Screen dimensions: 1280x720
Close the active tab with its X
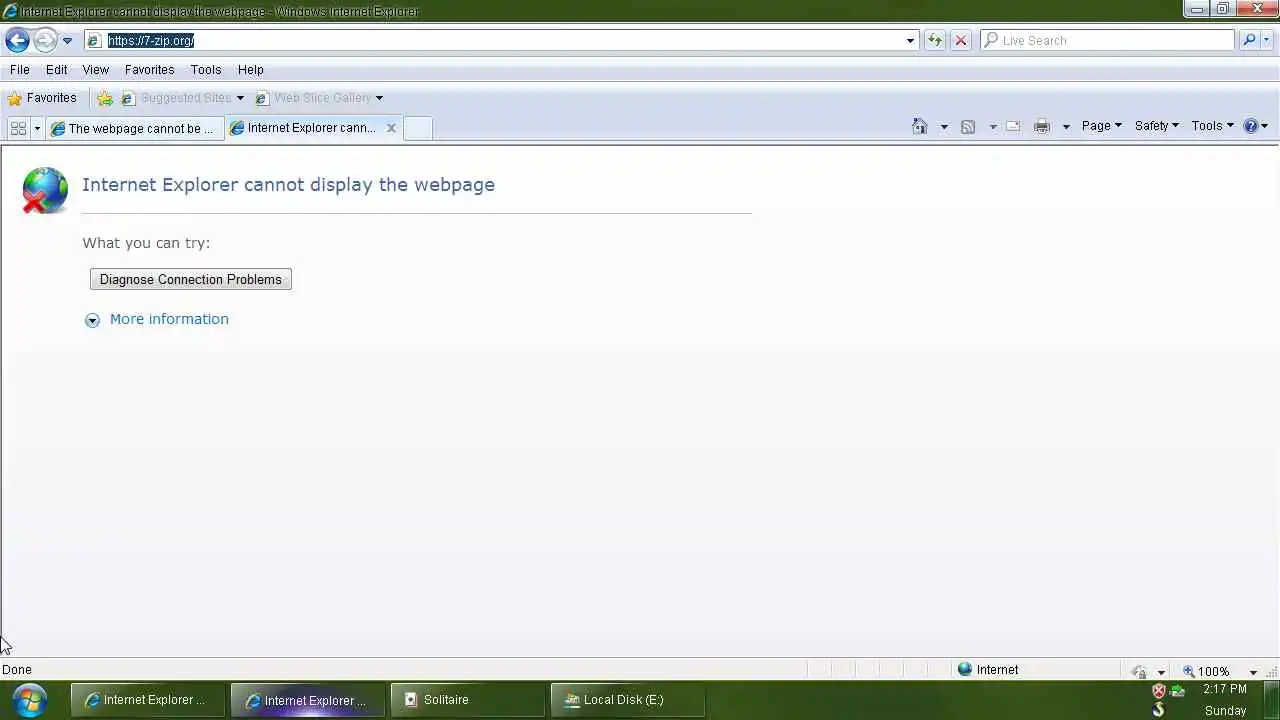pos(391,128)
